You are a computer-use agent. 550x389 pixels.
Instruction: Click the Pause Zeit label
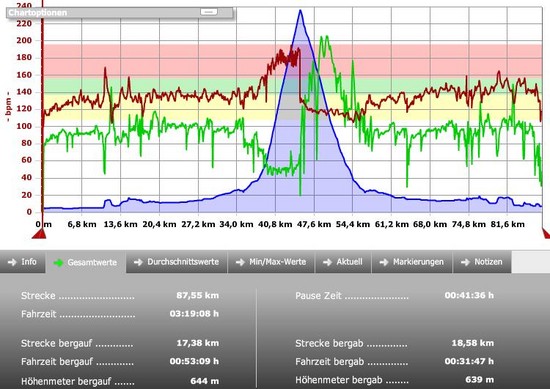pyautogui.click(x=318, y=296)
